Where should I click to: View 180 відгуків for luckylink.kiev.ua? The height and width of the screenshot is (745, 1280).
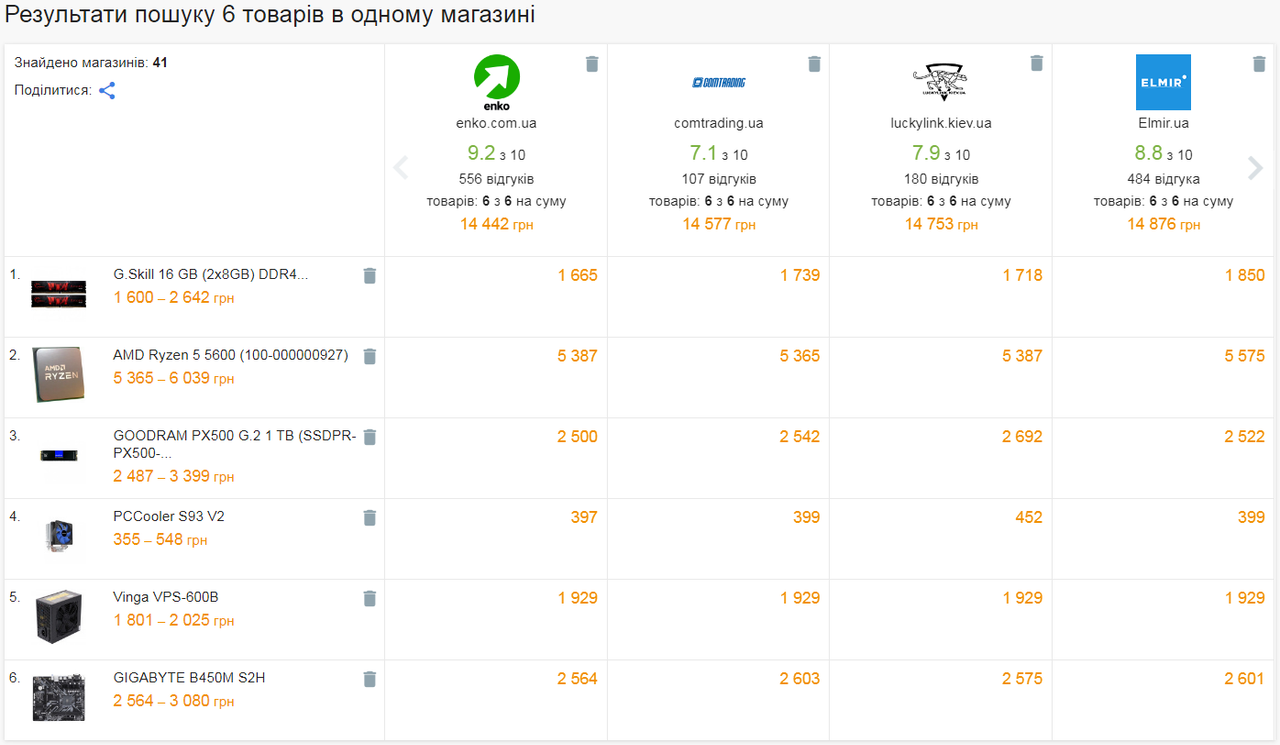click(x=941, y=179)
